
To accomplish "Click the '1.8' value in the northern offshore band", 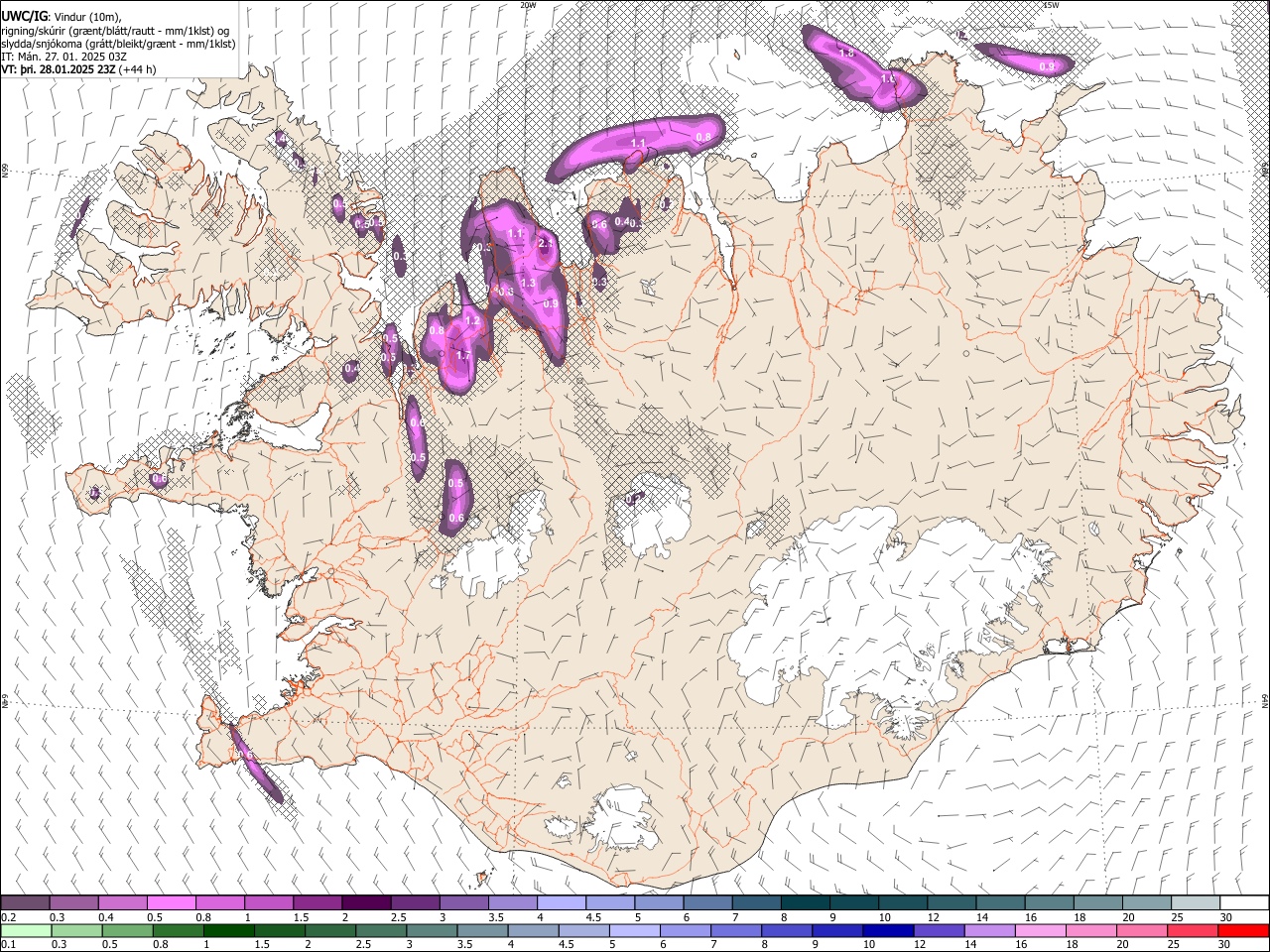I will coord(846,53).
